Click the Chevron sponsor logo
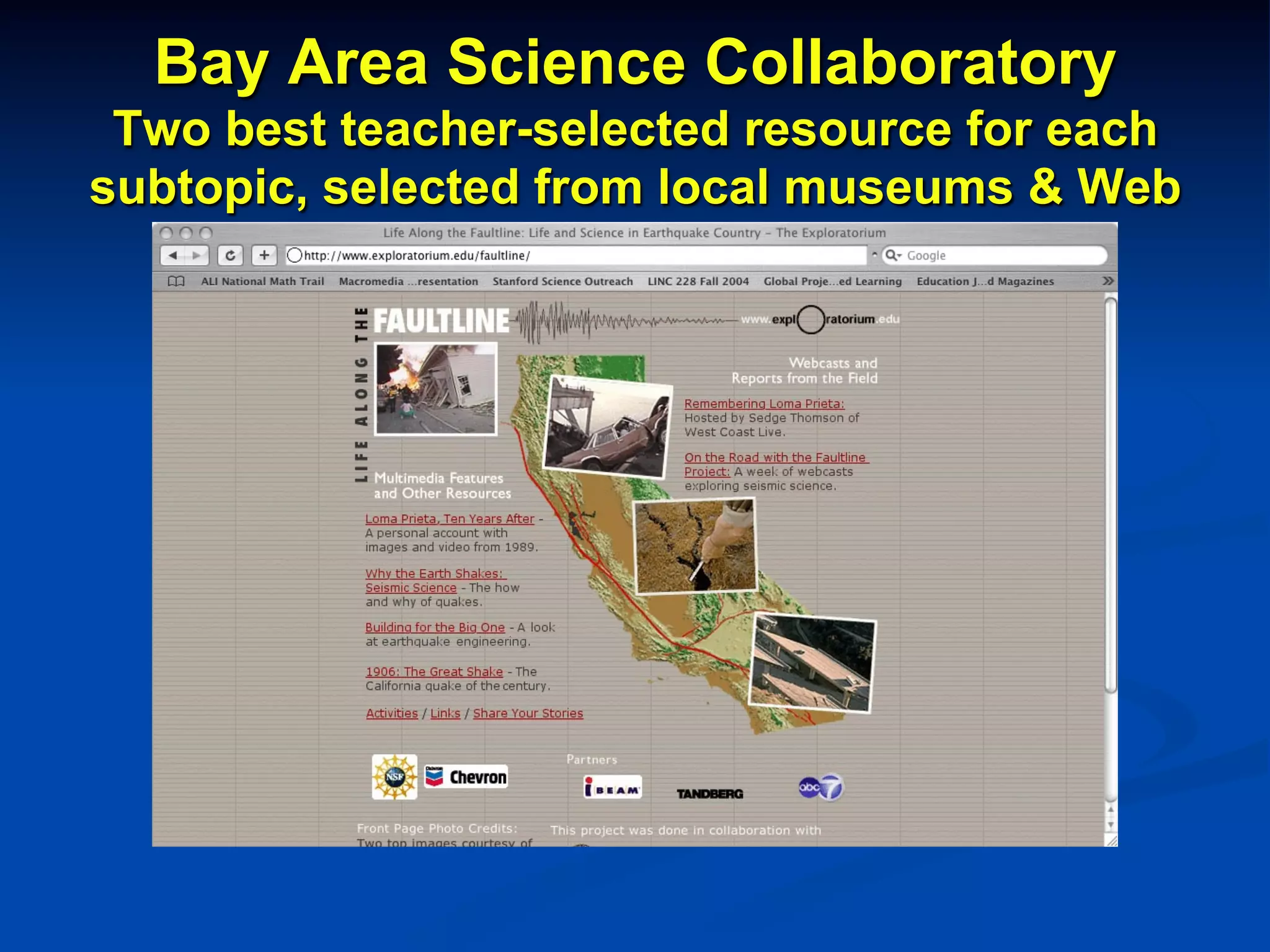 pos(466,777)
